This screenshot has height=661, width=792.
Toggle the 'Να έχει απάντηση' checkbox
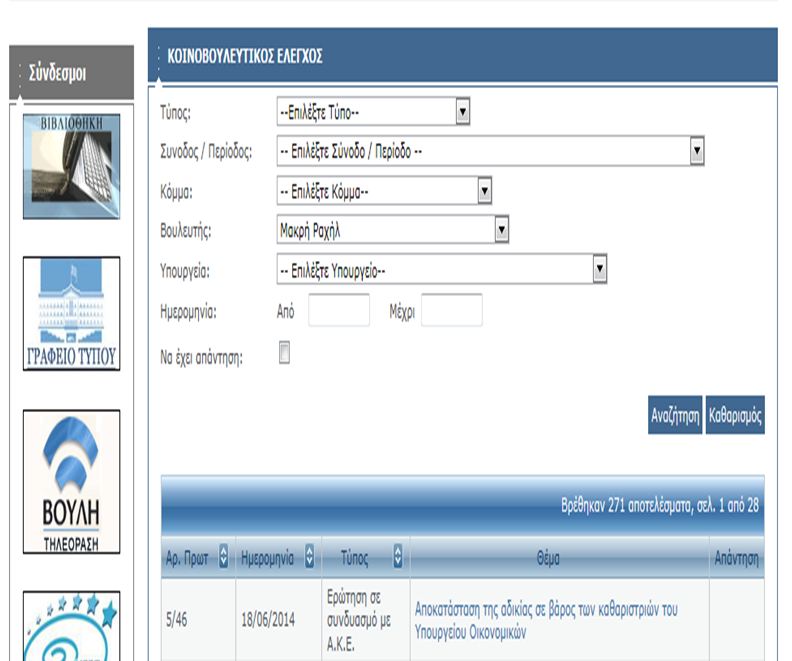(284, 353)
